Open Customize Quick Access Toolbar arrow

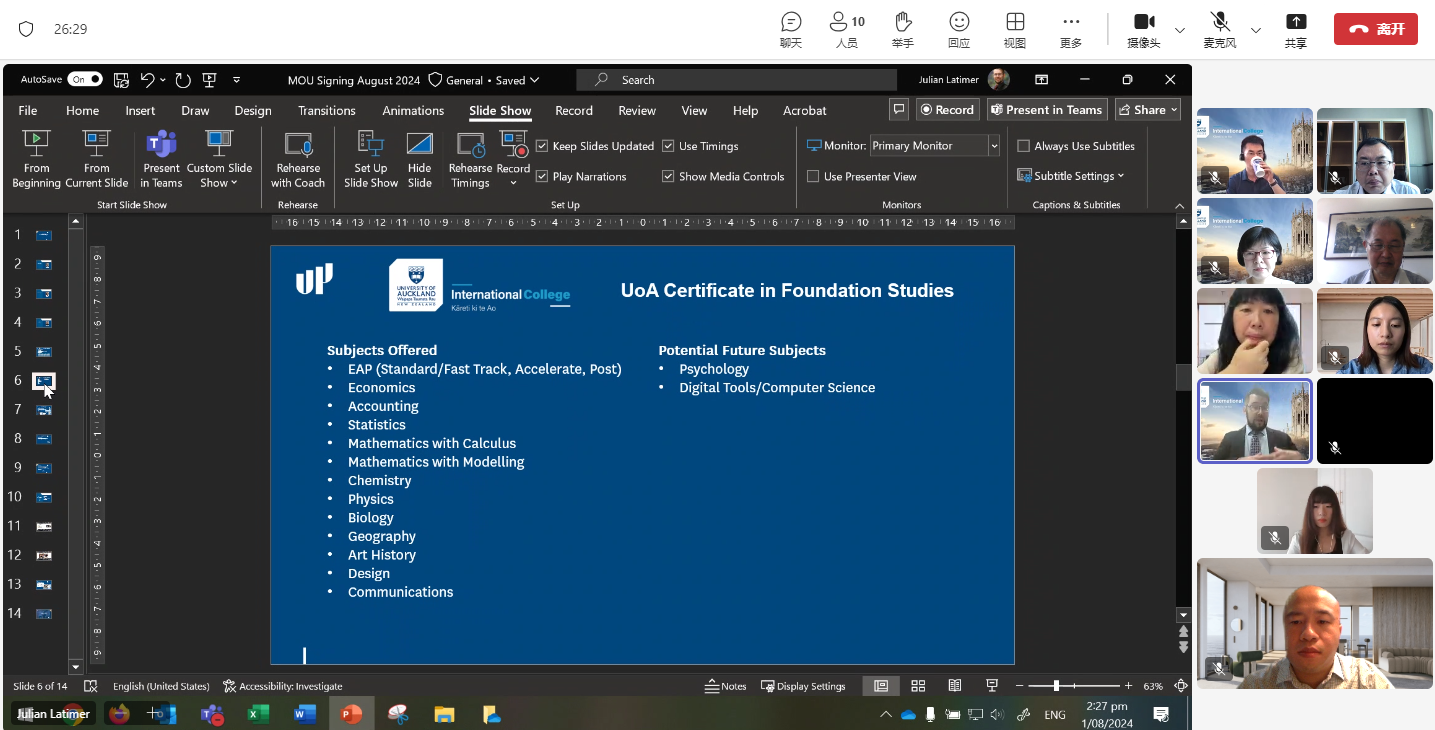(237, 80)
